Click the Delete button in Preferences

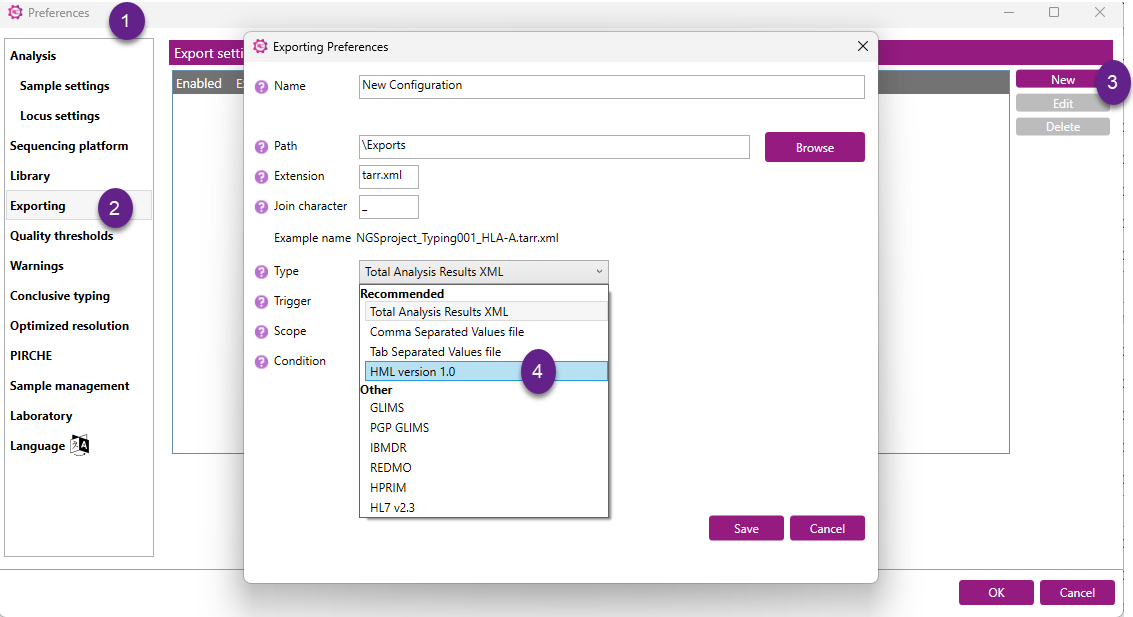(x=1062, y=126)
